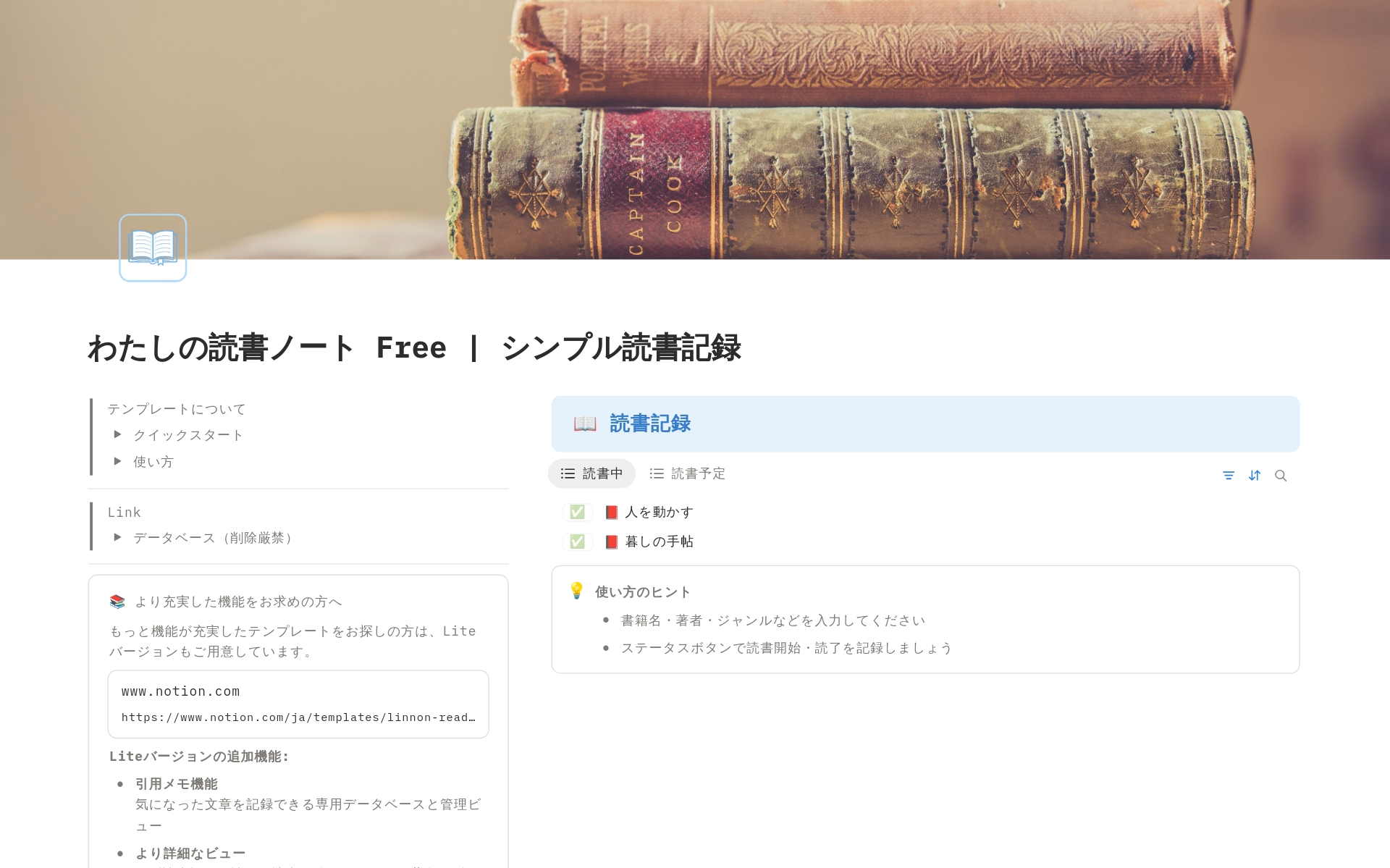Click the テンプレートについて text

(x=177, y=409)
